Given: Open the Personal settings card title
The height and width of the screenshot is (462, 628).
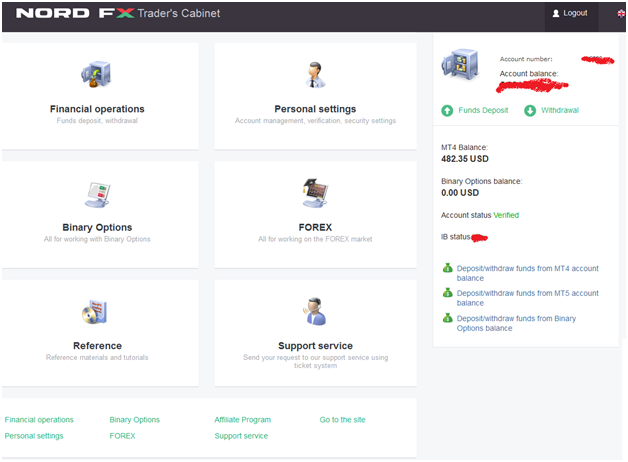Looking at the screenshot, I should [x=315, y=109].
